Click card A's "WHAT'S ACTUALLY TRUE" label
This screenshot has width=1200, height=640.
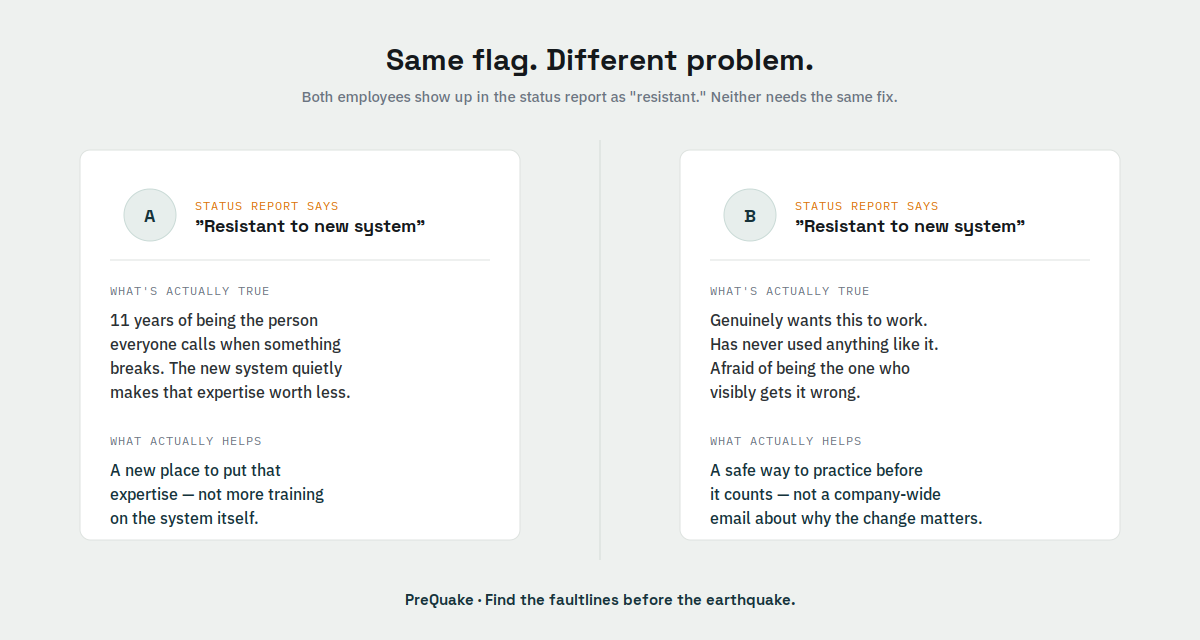(x=190, y=291)
